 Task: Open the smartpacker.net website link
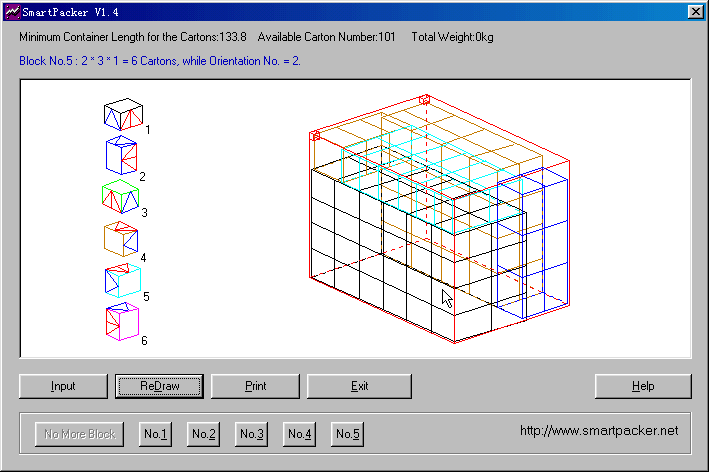pyautogui.click(x=599, y=431)
